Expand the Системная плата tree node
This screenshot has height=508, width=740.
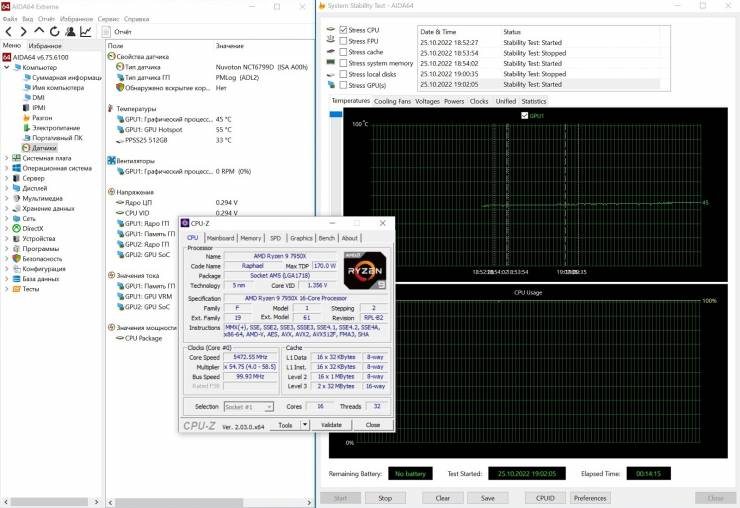click(7, 158)
